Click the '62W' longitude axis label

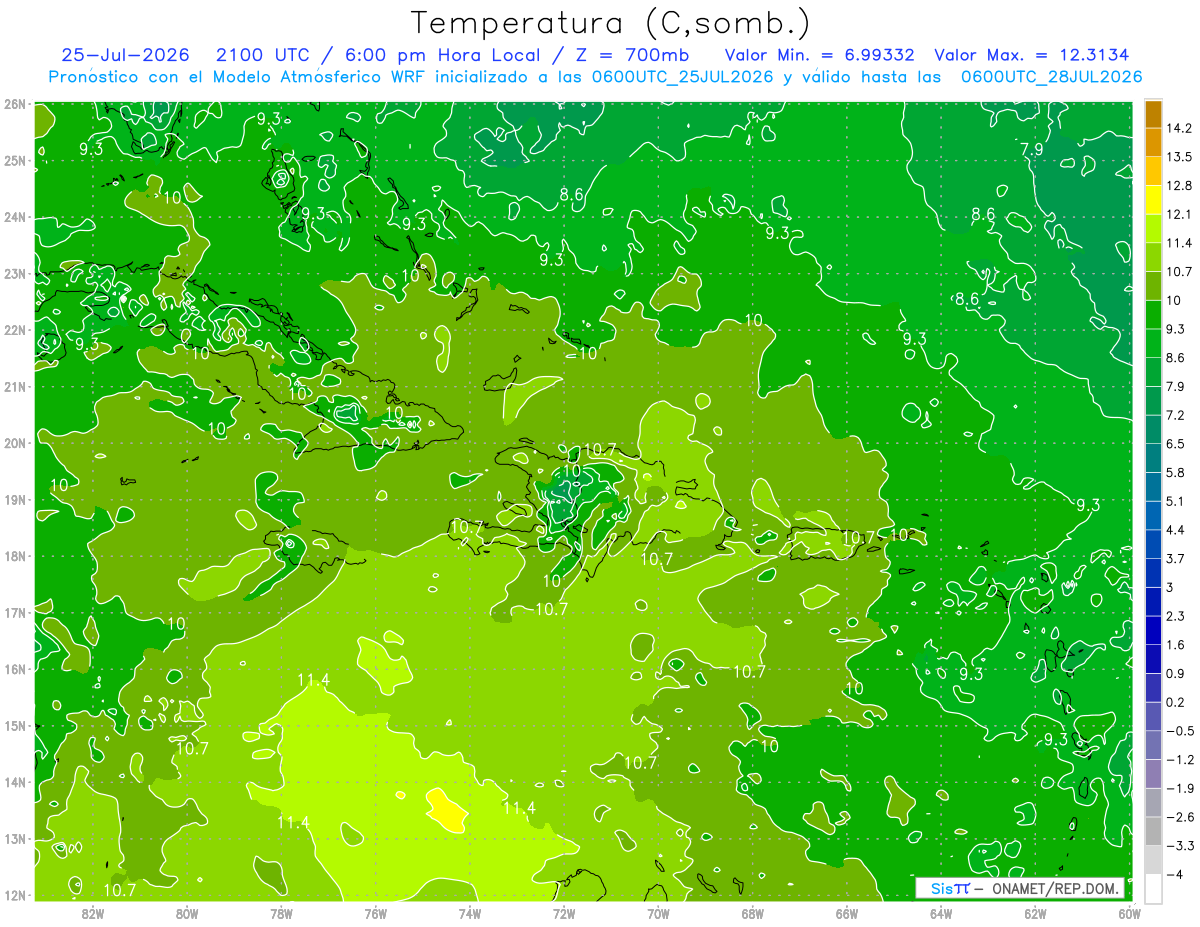(1035, 912)
